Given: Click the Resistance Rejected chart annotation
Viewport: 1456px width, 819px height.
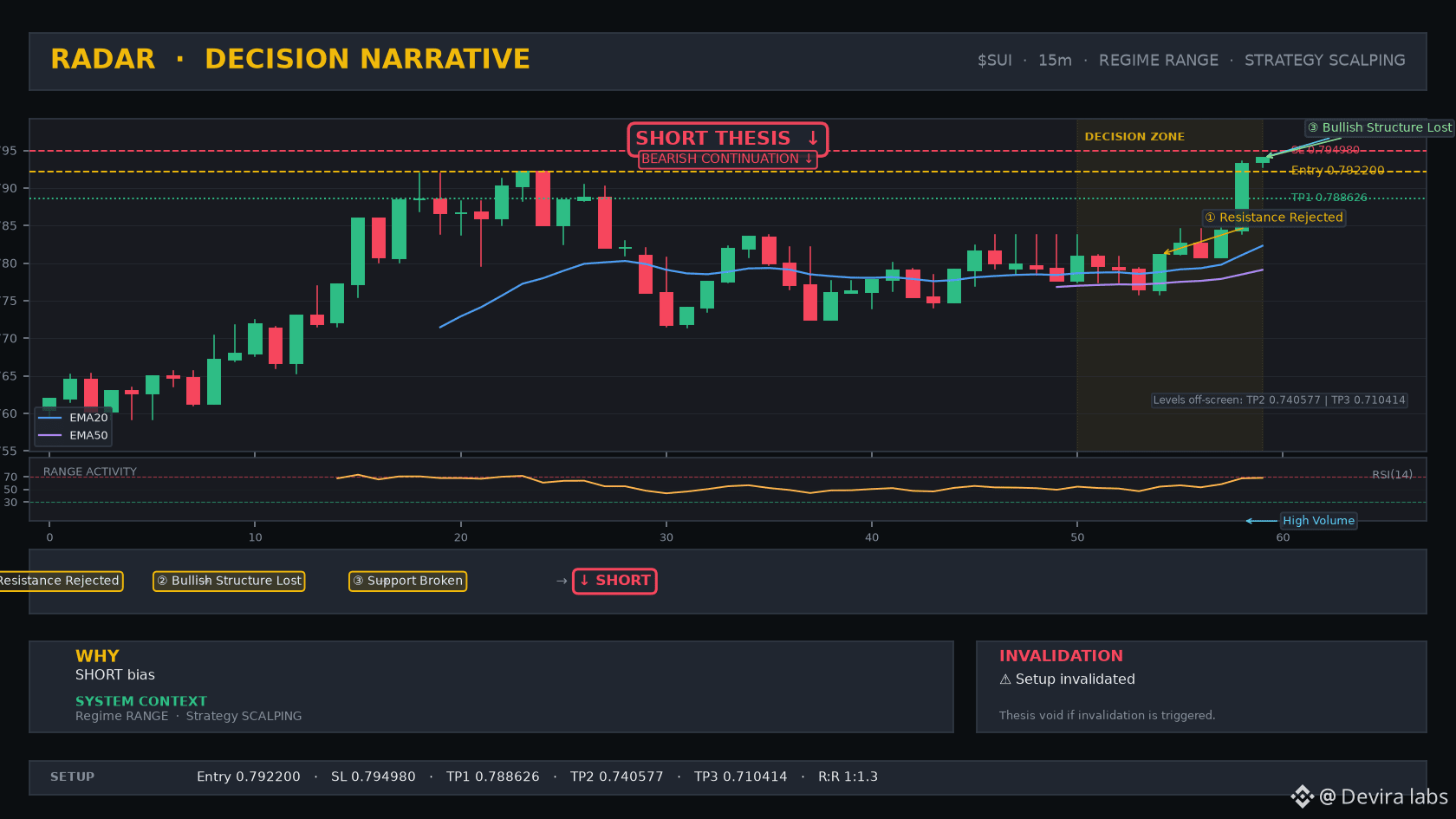Looking at the screenshot, I should tap(1274, 218).
